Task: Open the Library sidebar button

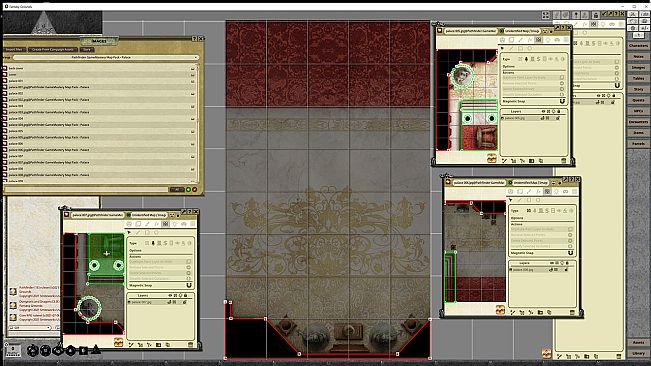Action: click(638, 353)
